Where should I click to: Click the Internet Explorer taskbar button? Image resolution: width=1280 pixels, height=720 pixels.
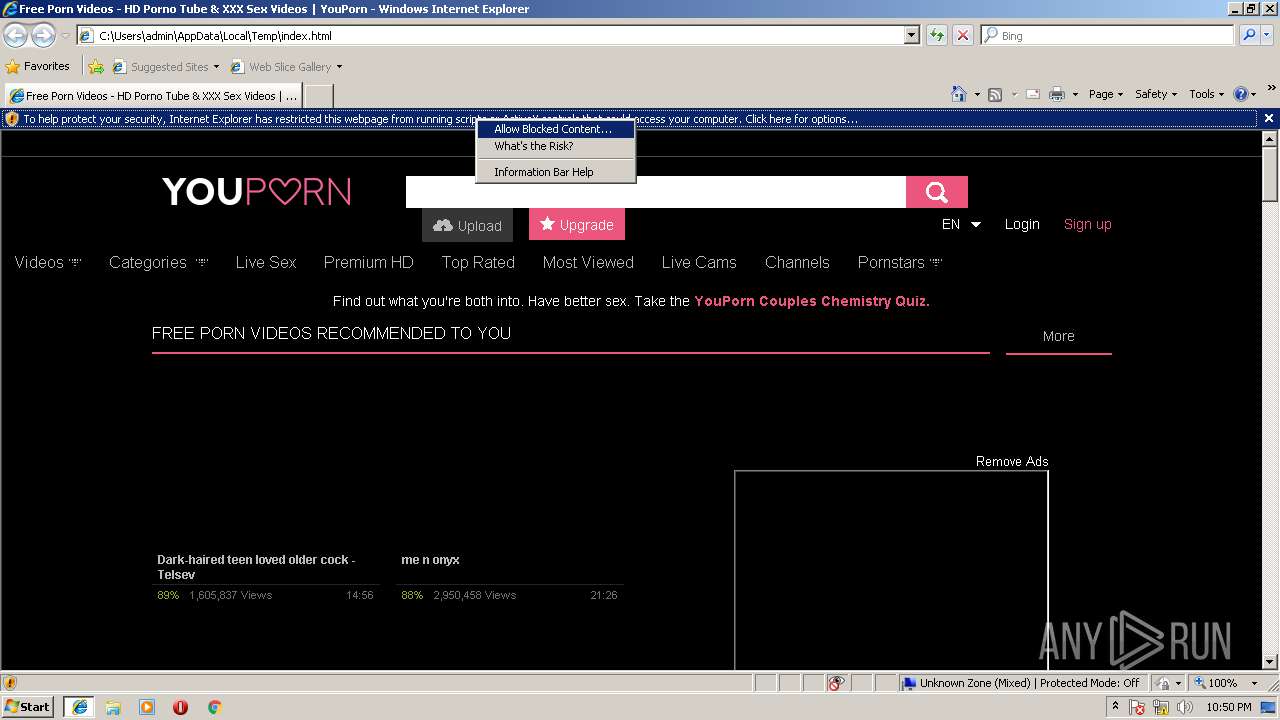79,707
